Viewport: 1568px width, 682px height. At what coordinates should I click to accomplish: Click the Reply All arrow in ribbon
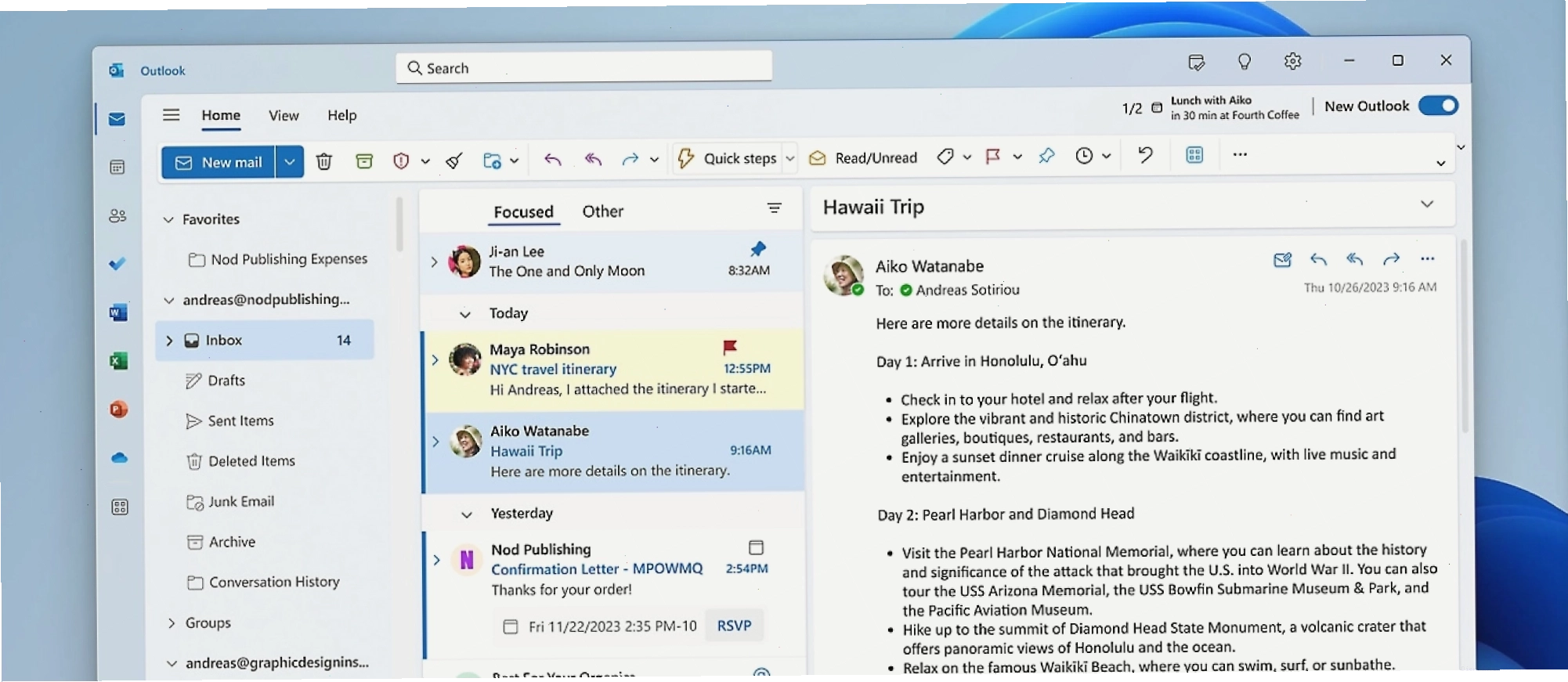pyautogui.click(x=593, y=160)
